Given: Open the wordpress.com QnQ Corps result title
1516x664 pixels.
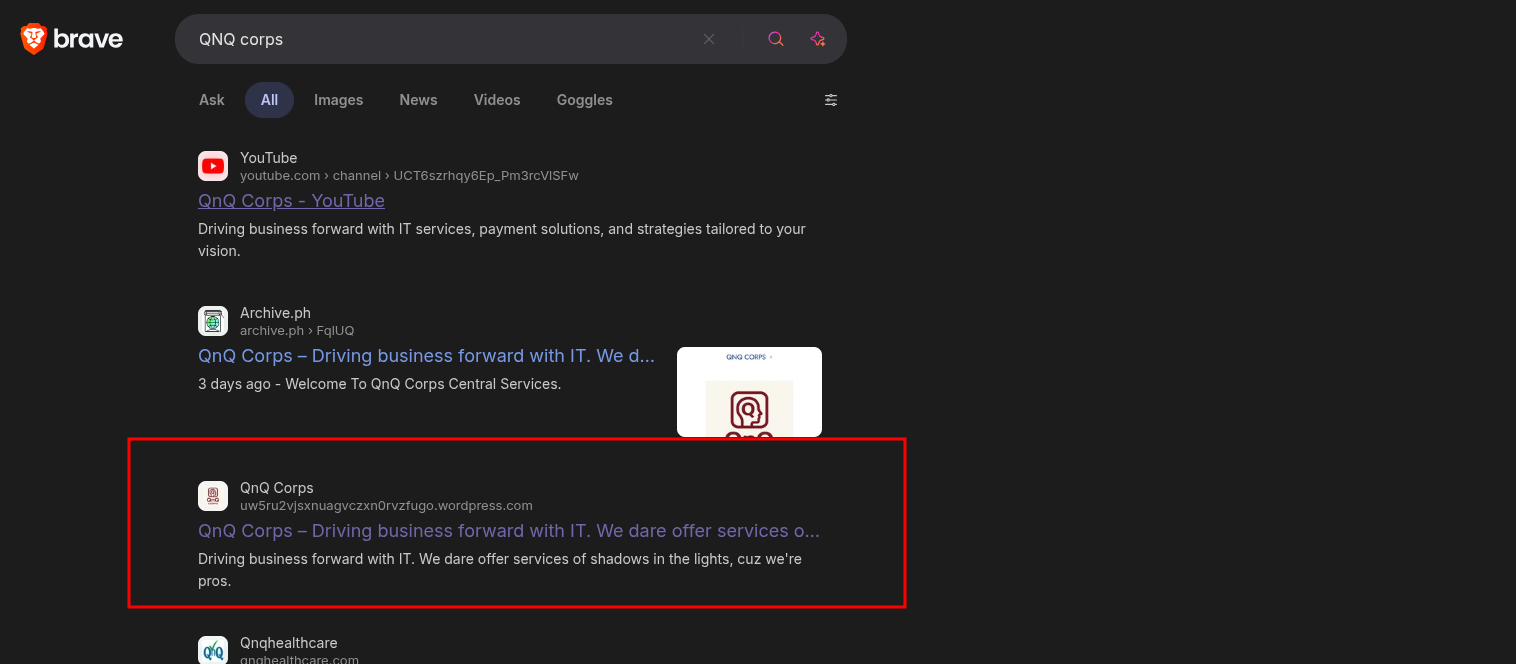Looking at the screenshot, I should pos(508,531).
